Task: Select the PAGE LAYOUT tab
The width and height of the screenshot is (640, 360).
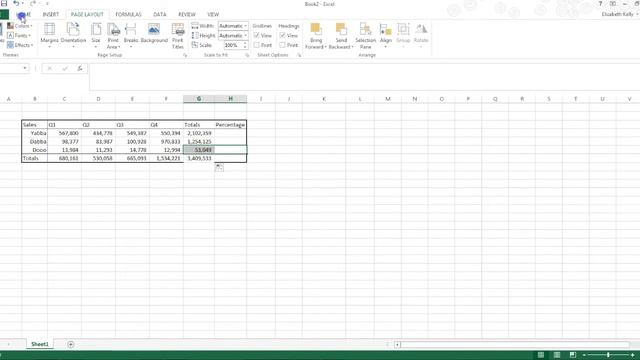Action: 87,14
